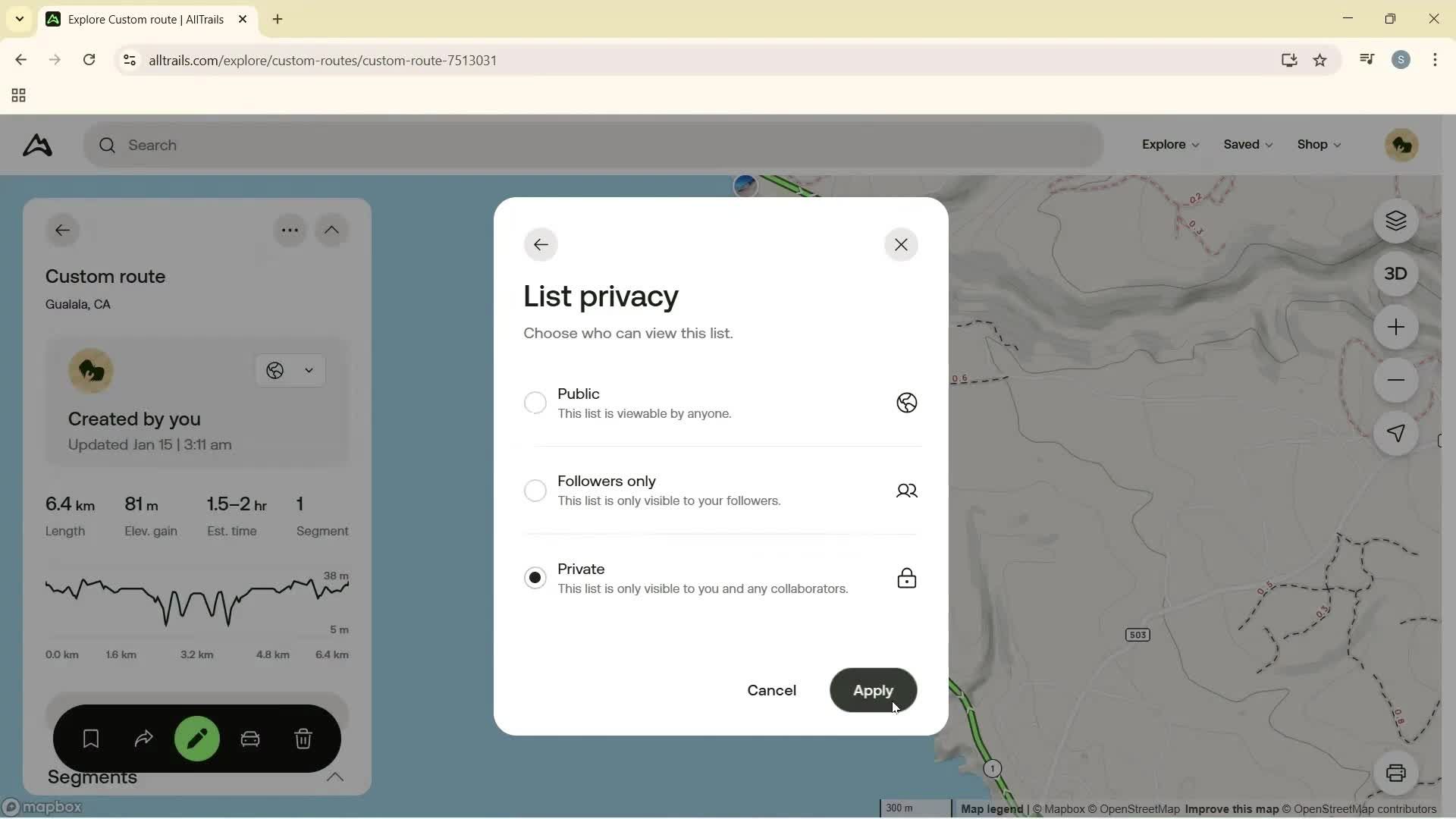
Task: Collapse the route details card
Action: (332, 230)
